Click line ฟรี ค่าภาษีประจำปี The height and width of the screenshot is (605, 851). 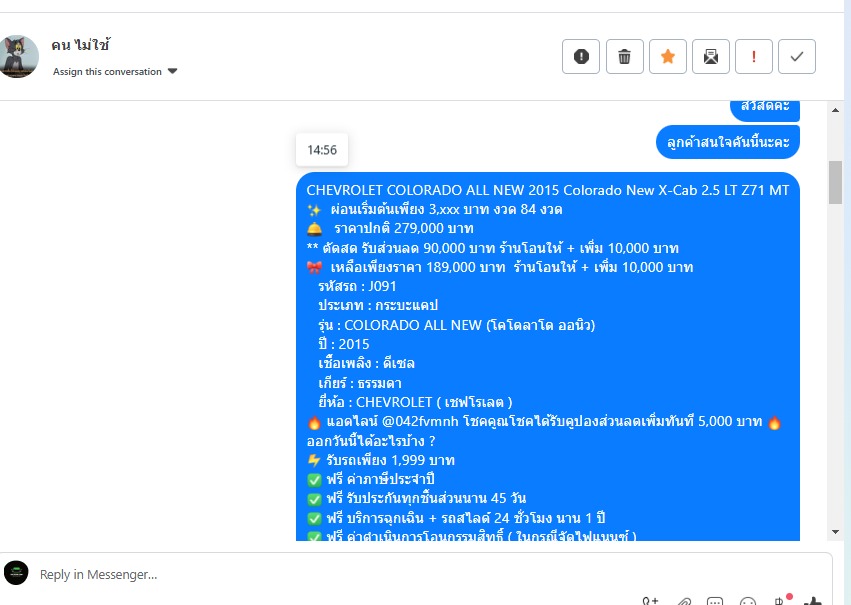pyautogui.click(x=371, y=479)
